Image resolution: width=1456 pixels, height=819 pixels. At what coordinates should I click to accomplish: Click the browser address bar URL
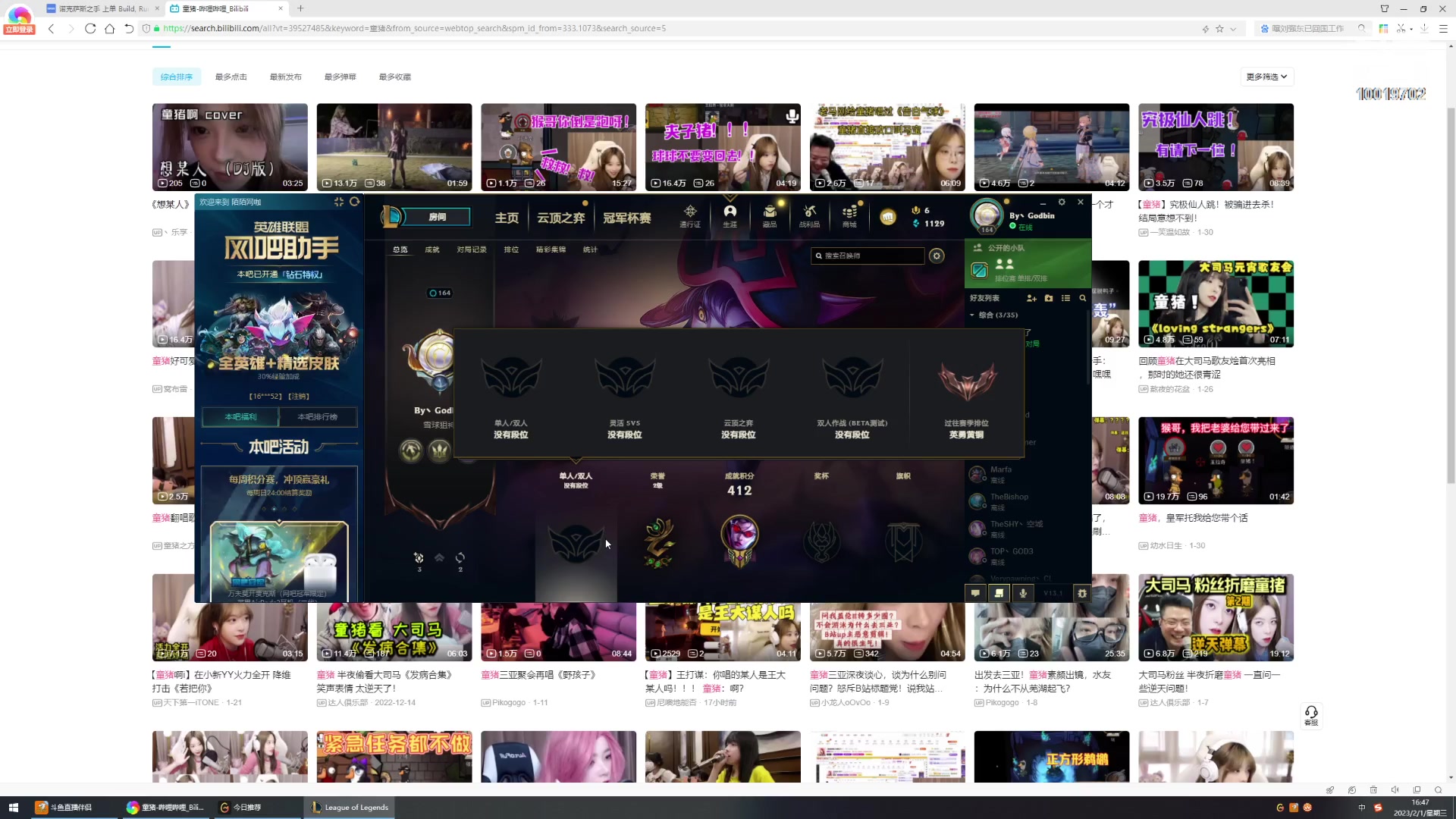[414, 28]
